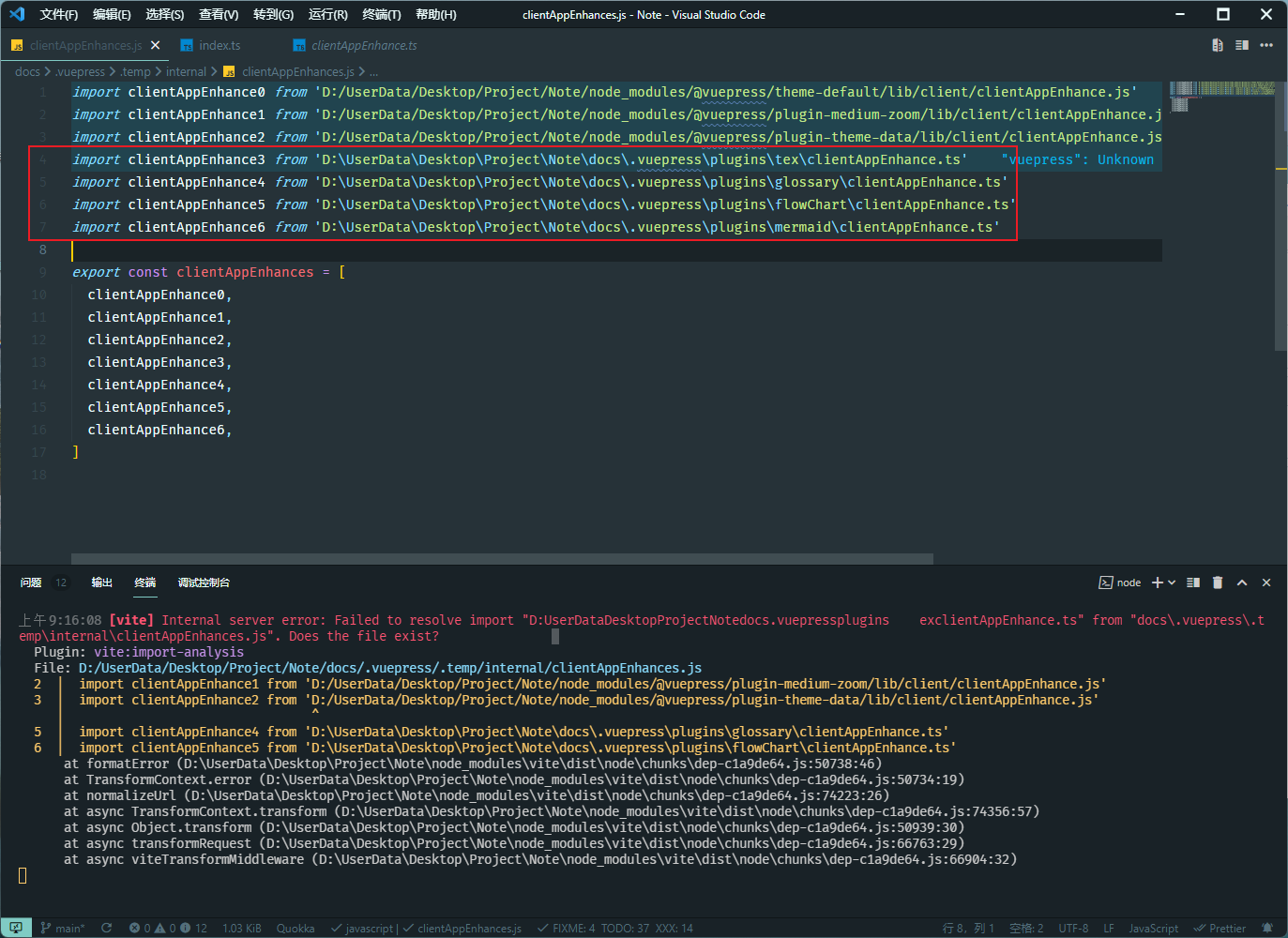Image resolution: width=1288 pixels, height=938 pixels.
Task: Open the changed file diff icon
Action: 1216,44
